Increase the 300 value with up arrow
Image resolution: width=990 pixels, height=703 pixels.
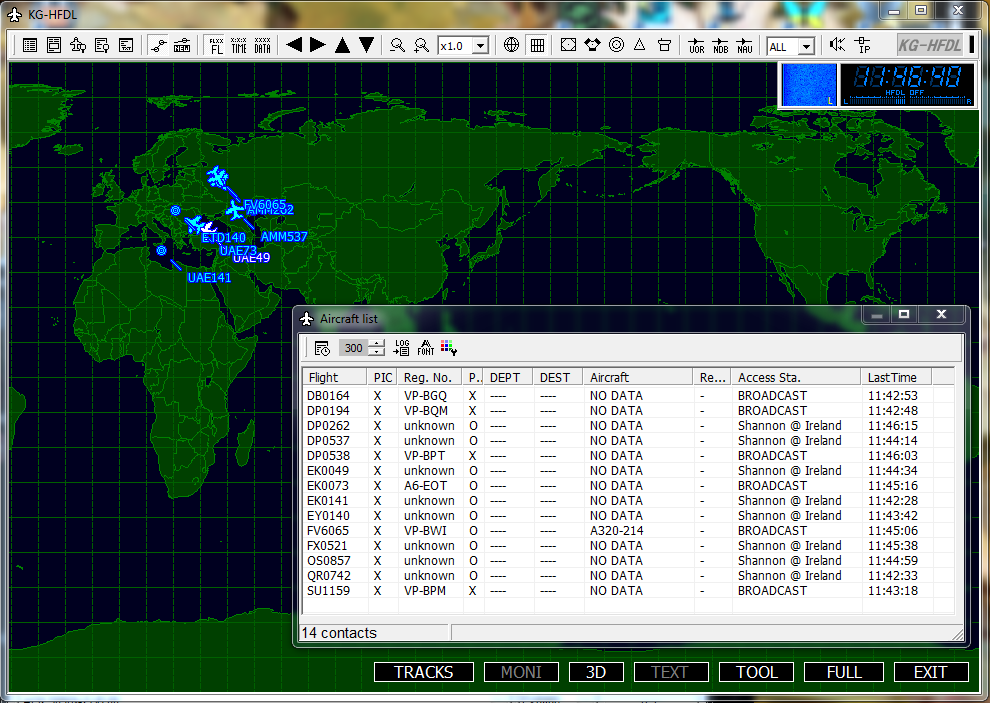[376, 344]
